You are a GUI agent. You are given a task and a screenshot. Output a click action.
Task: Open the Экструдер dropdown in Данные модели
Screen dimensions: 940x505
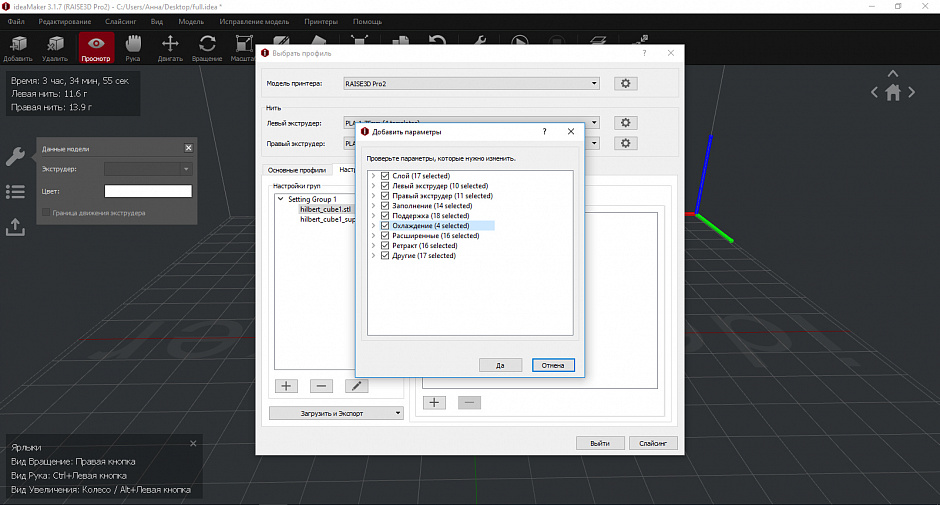coord(148,169)
